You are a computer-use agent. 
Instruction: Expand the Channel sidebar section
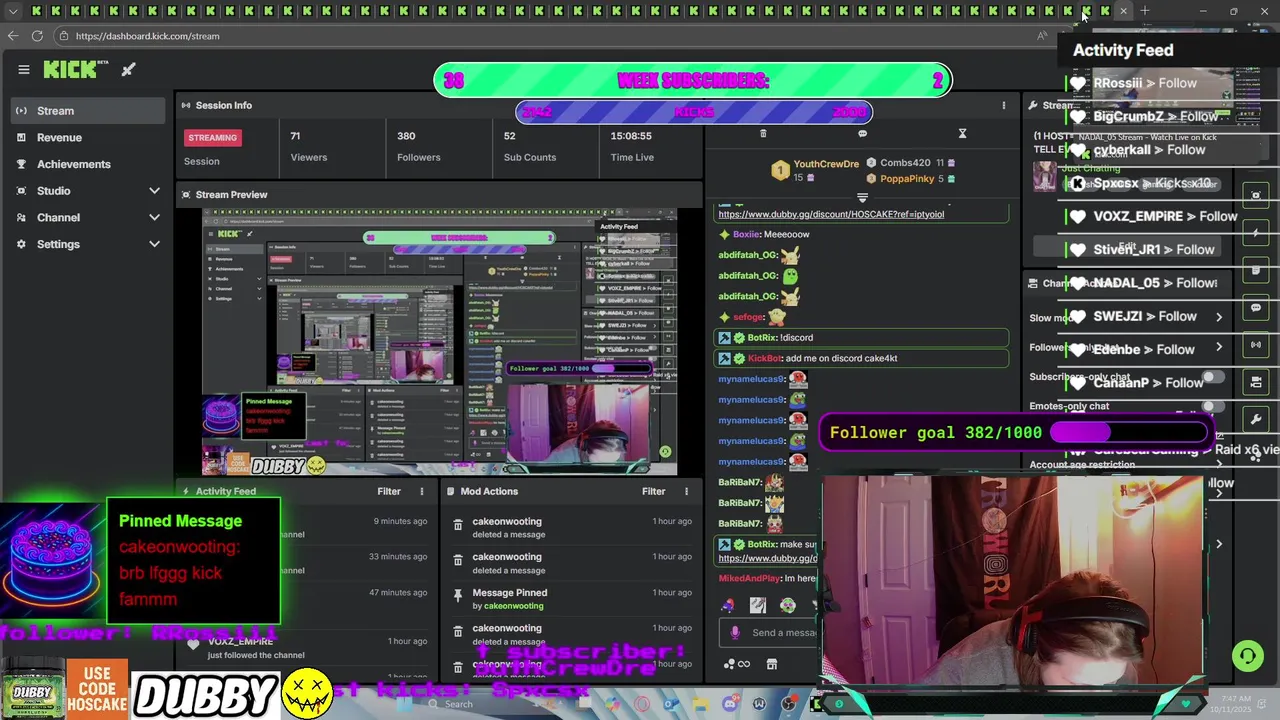[x=154, y=217]
